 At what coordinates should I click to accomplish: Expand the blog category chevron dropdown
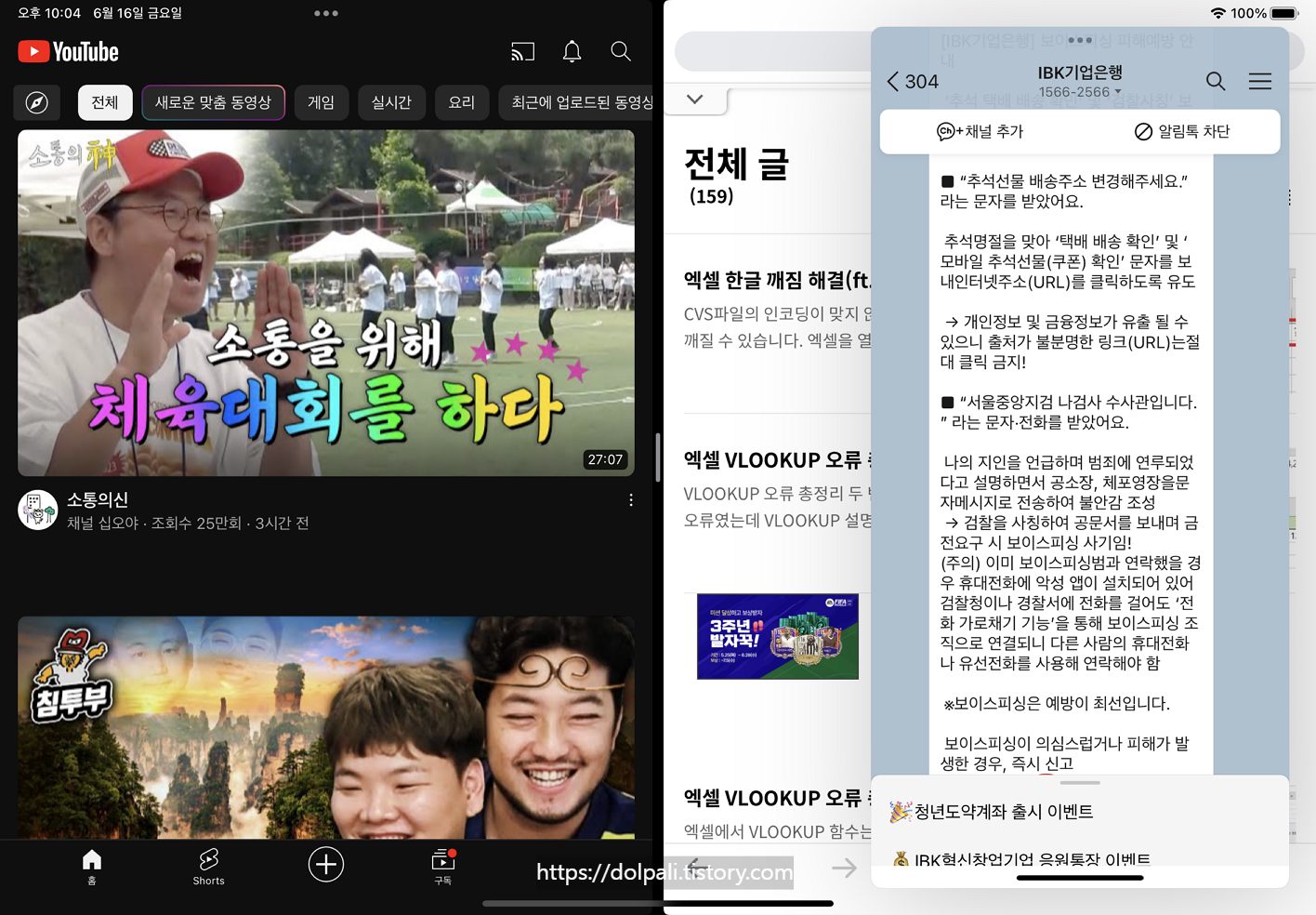pyautogui.click(x=695, y=99)
